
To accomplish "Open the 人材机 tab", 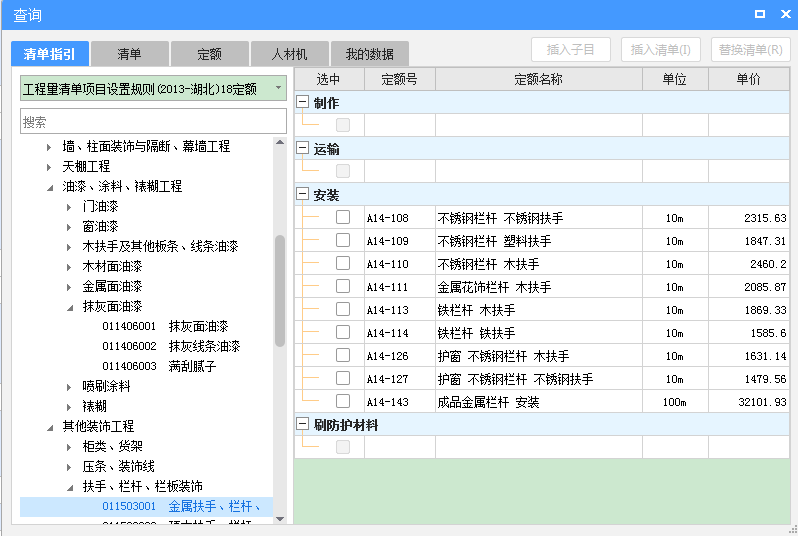I will coord(289,54).
